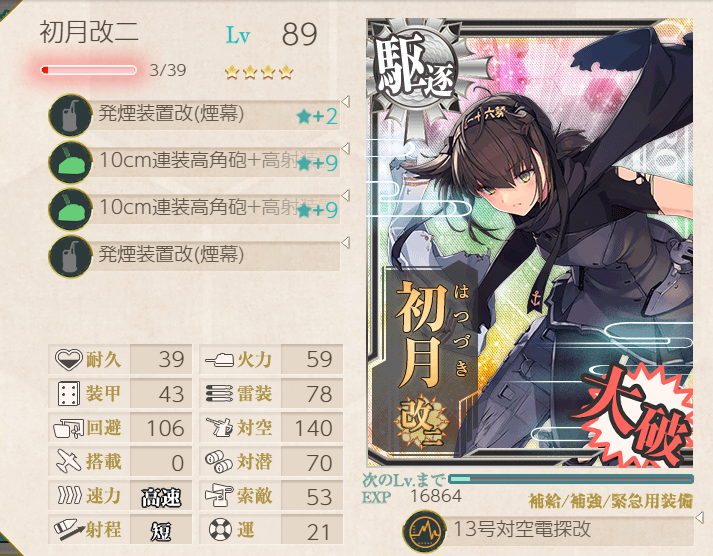Click the 初月改二 ship card illustration
The image size is (713, 556).
(530, 243)
